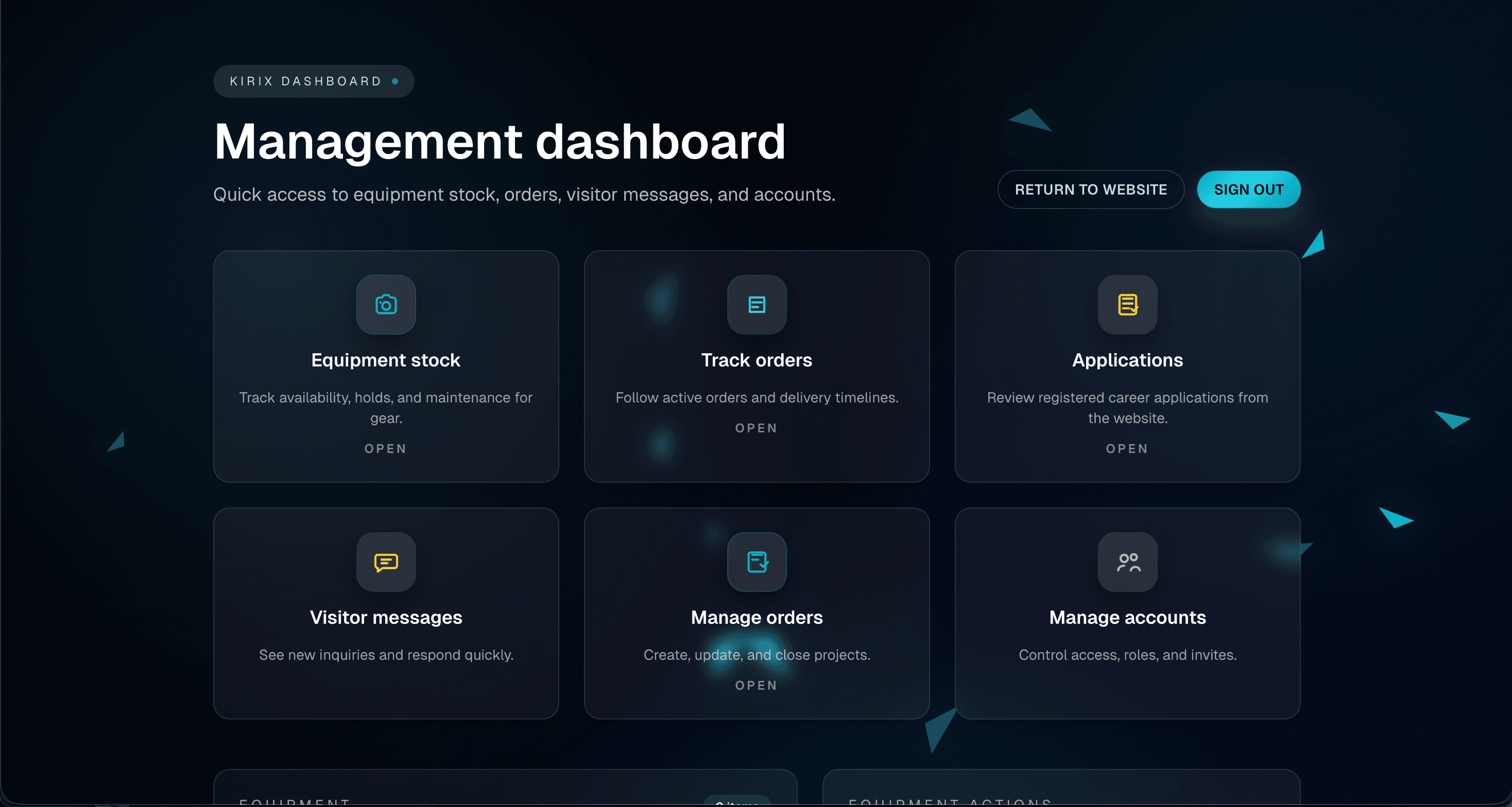Click OPEN on the Applications card

pyautogui.click(x=1127, y=449)
